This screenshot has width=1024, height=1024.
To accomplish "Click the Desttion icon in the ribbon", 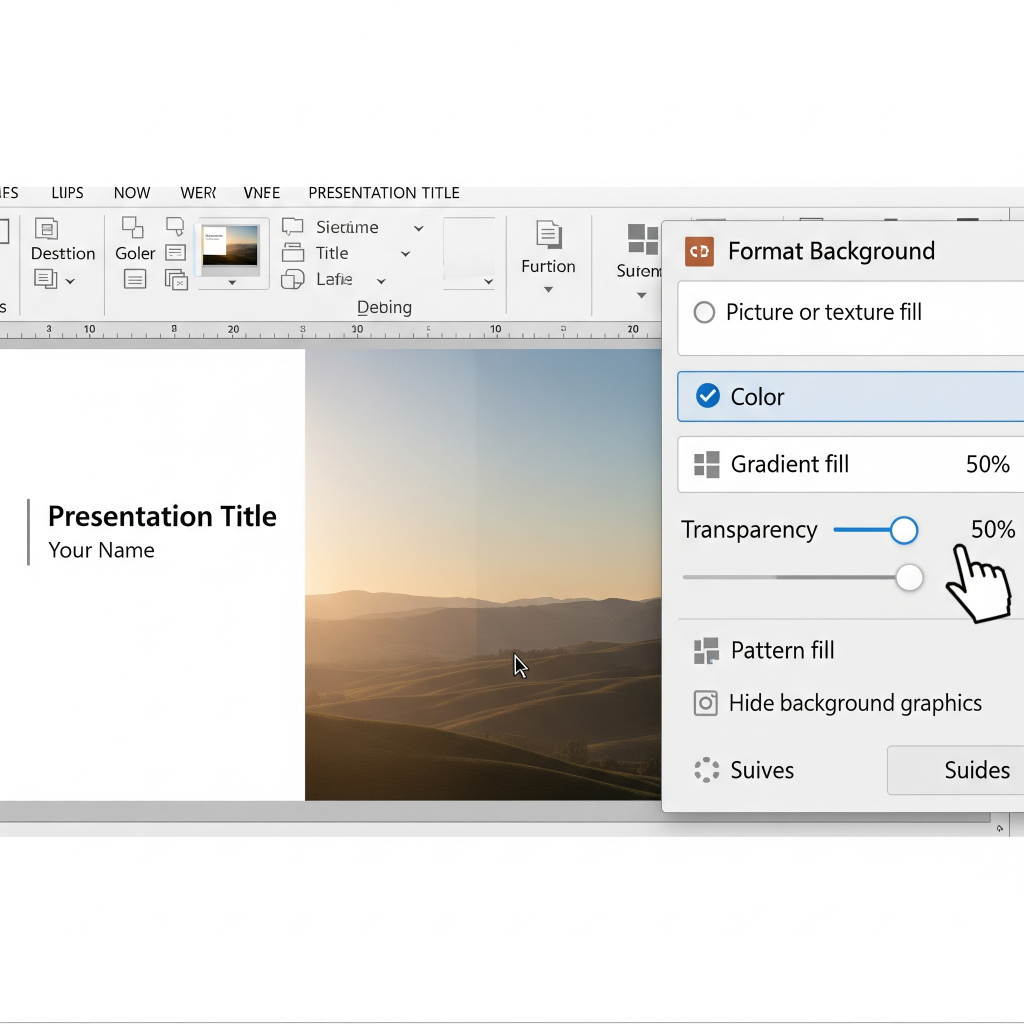I will [46, 228].
